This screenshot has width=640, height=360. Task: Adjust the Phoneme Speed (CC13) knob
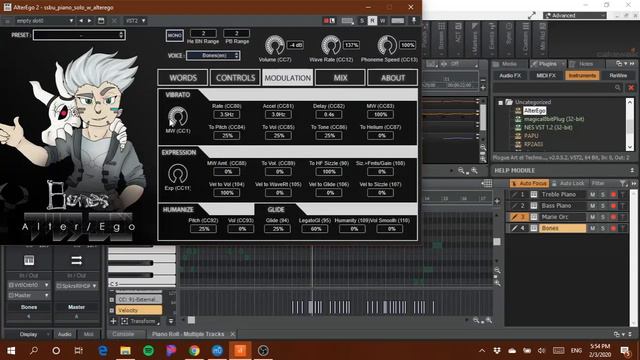pyautogui.click(x=387, y=45)
